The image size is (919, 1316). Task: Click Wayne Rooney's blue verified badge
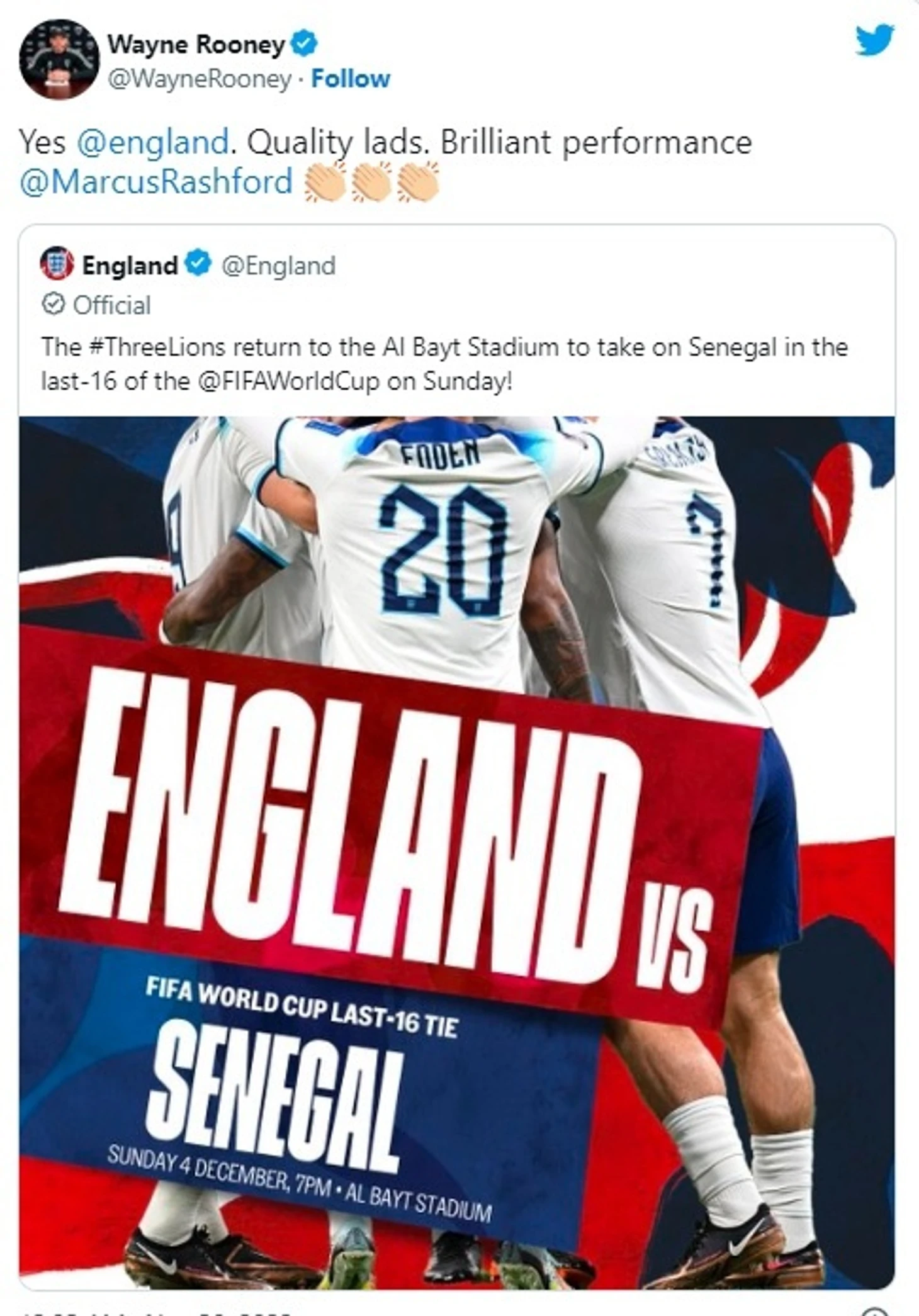click(x=305, y=43)
